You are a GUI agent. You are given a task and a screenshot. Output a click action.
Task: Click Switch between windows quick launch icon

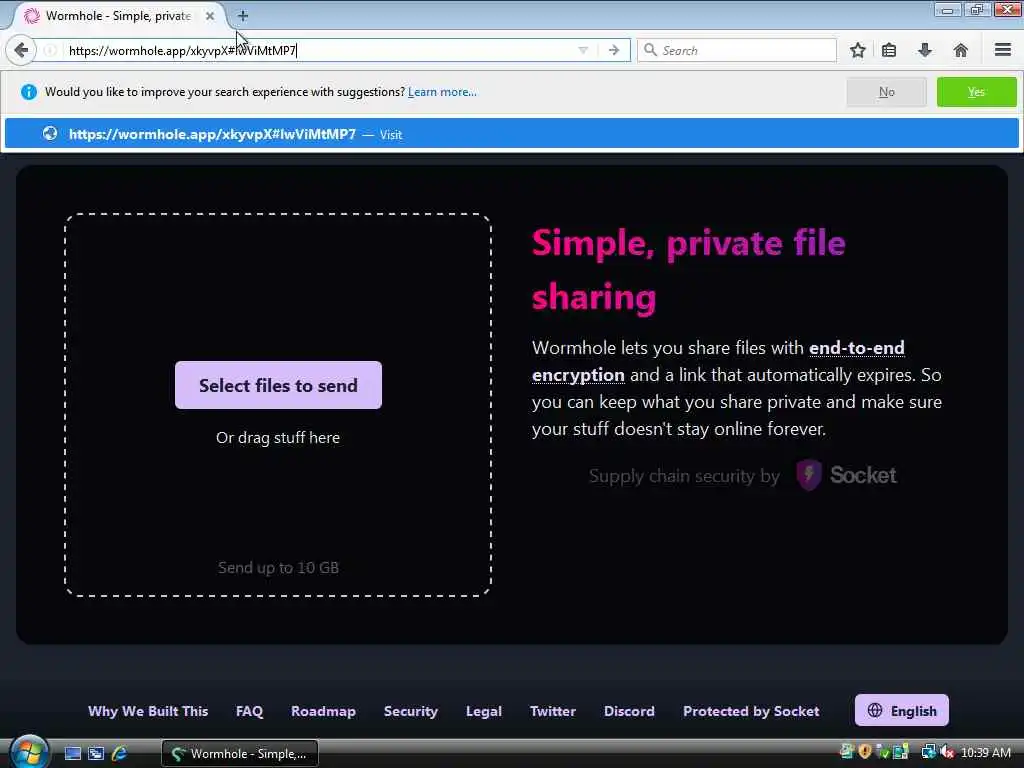pyautogui.click(x=96, y=754)
